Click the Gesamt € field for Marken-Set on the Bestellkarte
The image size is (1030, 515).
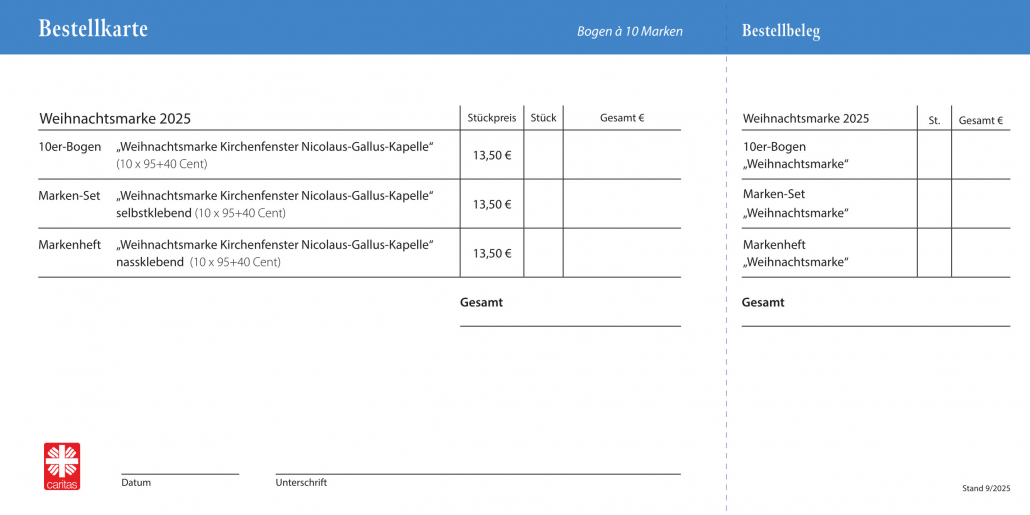click(x=621, y=204)
